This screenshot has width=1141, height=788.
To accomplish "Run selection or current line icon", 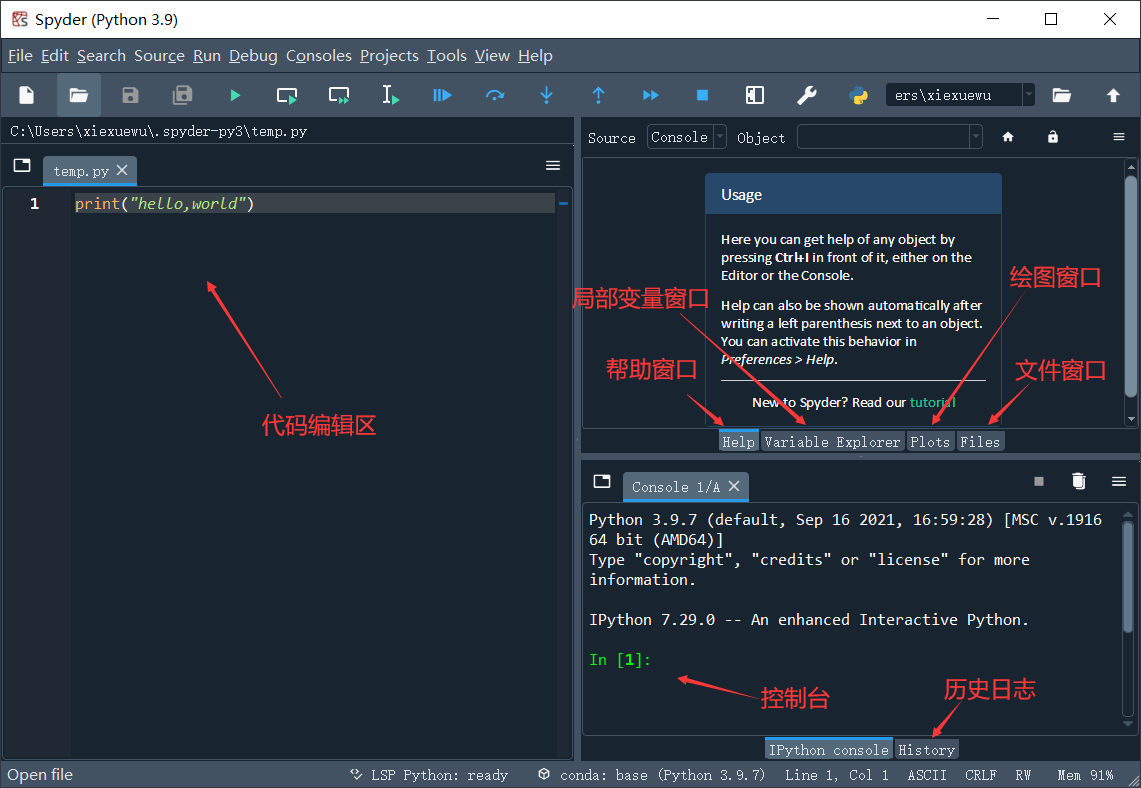I will (391, 95).
